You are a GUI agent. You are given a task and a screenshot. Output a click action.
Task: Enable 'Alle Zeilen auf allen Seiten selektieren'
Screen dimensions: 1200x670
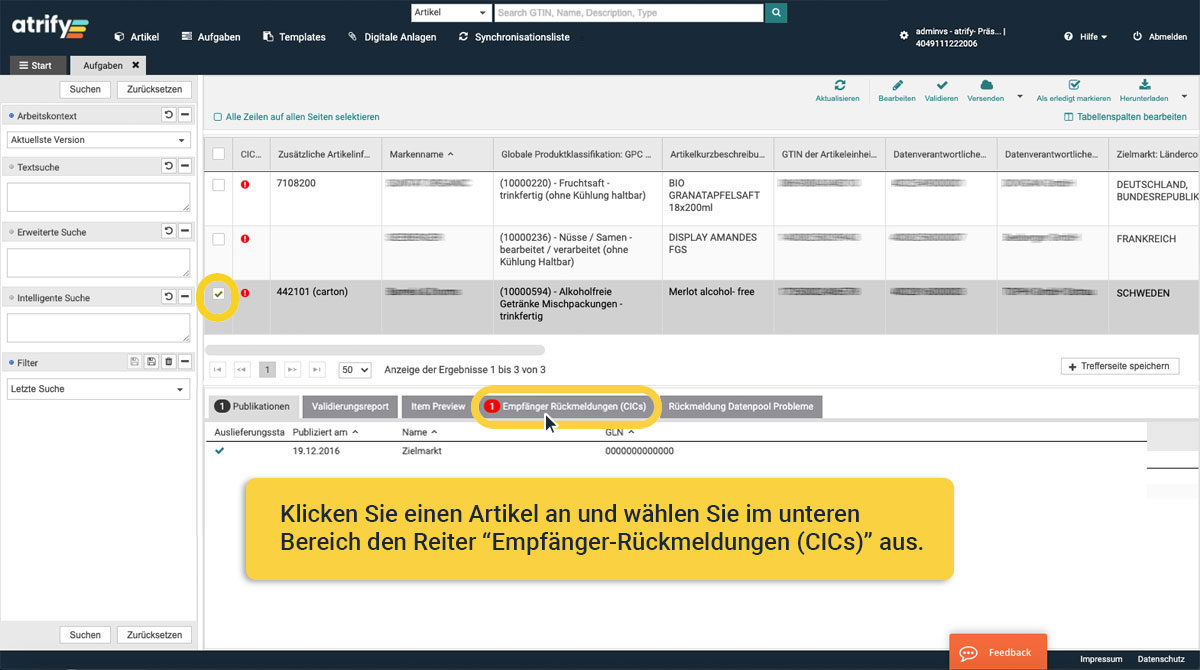point(218,117)
